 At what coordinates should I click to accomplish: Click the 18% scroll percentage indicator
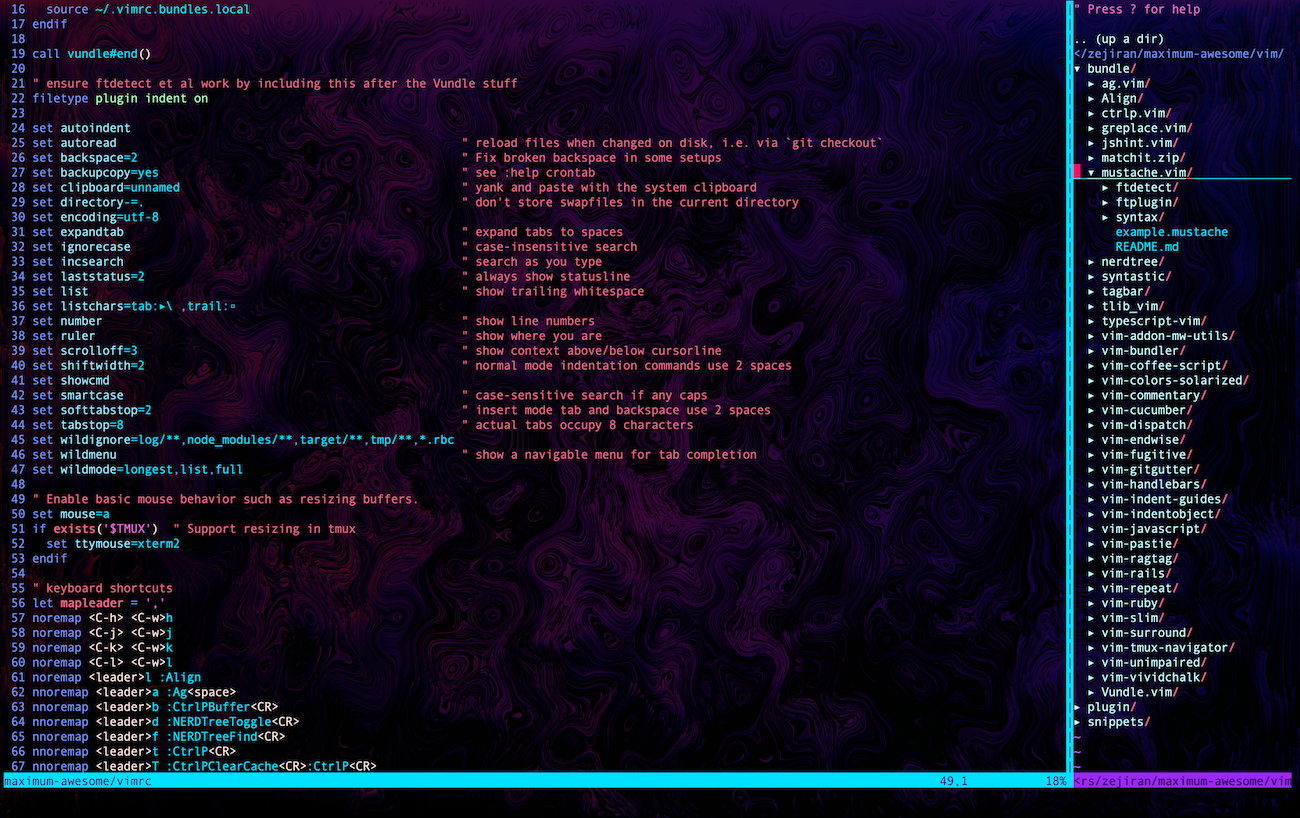[x=1056, y=781]
